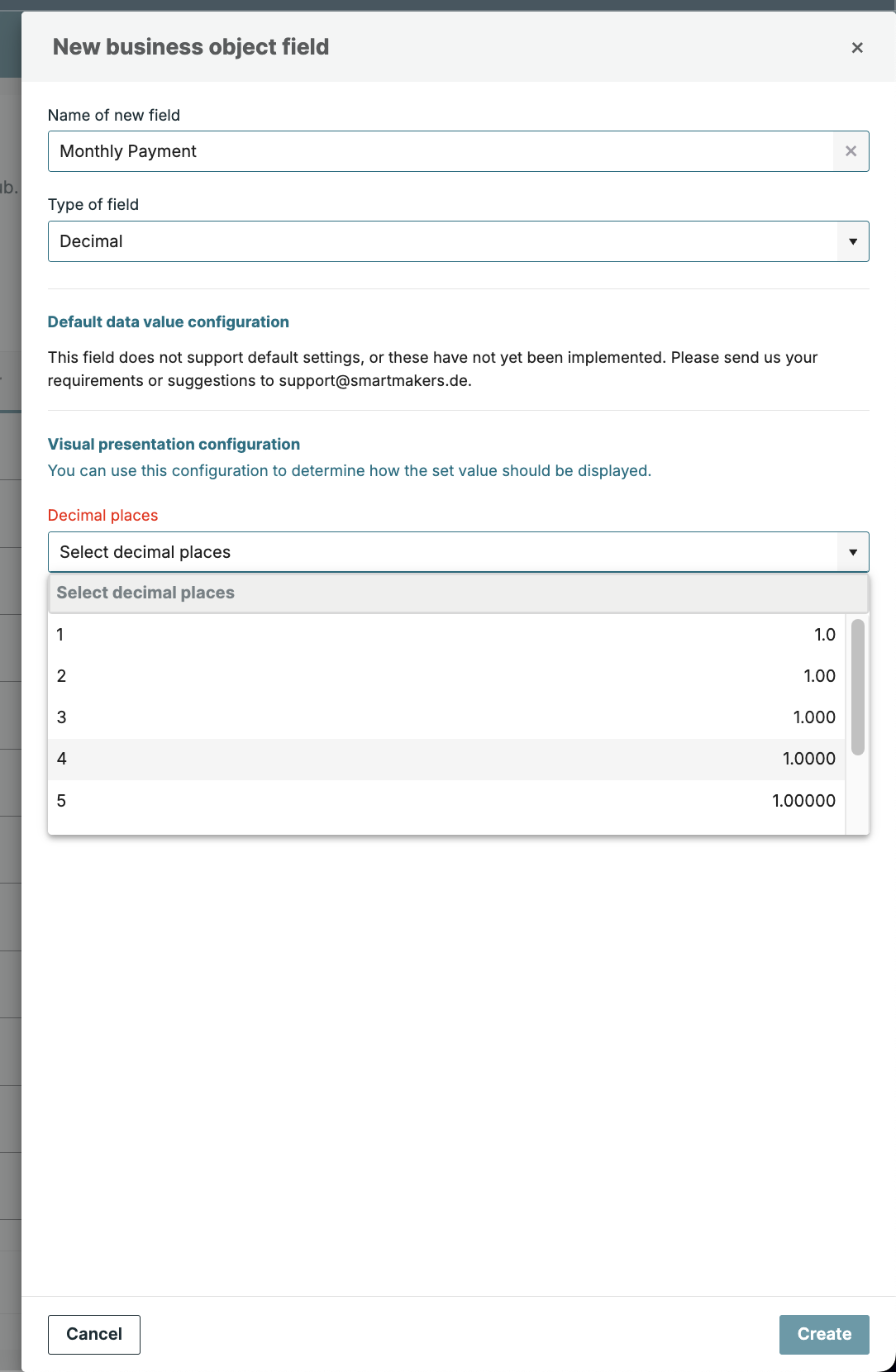Choose the highlighted 4 decimal places option
The image size is (896, 1372).
pos(446,759)
